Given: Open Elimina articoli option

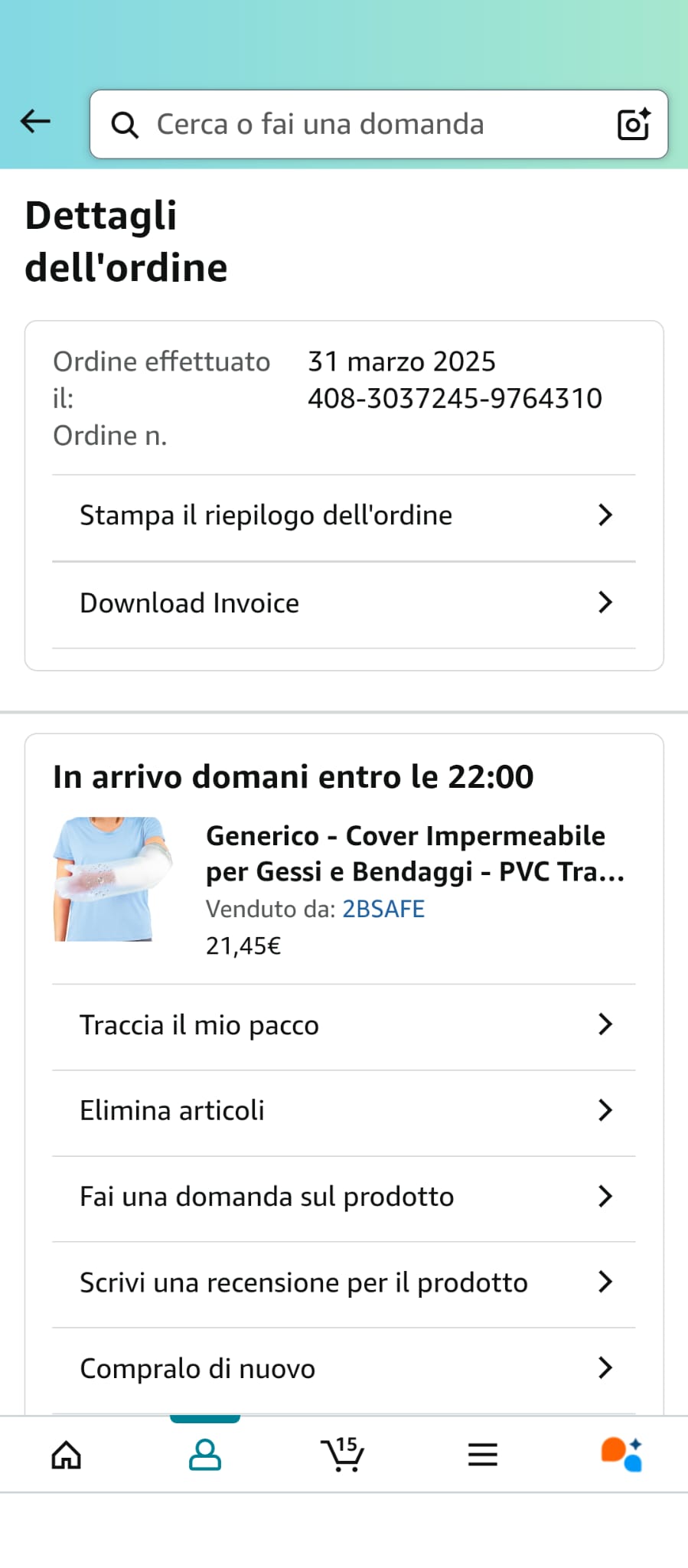Looking at the screenshot, I should click(x=172, y=1111).
